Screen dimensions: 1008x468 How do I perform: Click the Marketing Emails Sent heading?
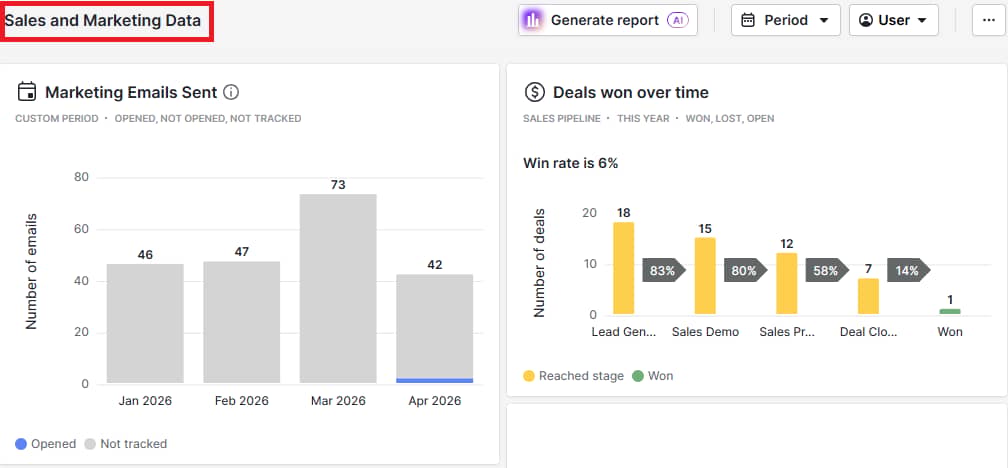(131, 93)
